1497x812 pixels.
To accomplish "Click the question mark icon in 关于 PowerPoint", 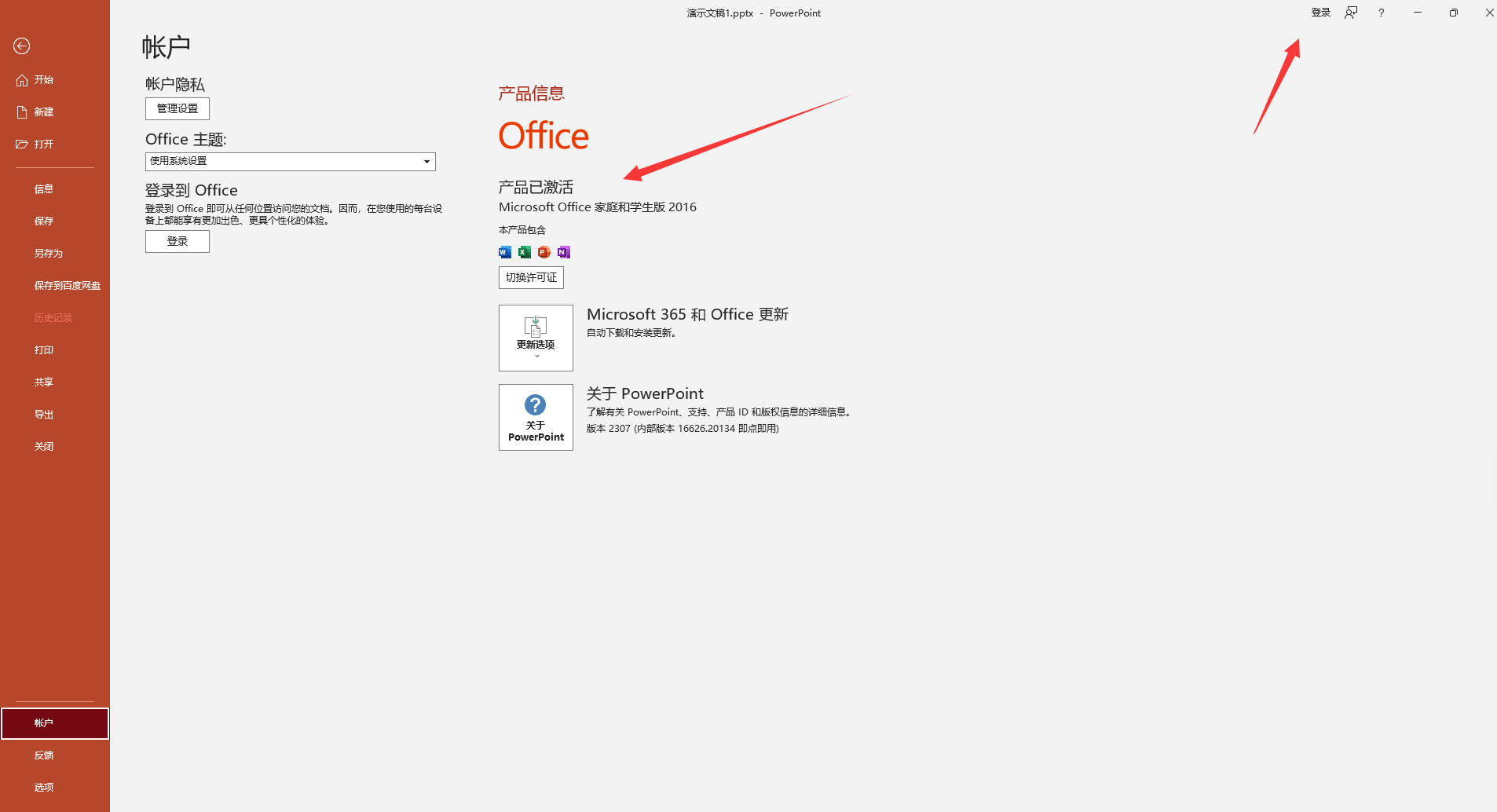I will click(536, 404).
